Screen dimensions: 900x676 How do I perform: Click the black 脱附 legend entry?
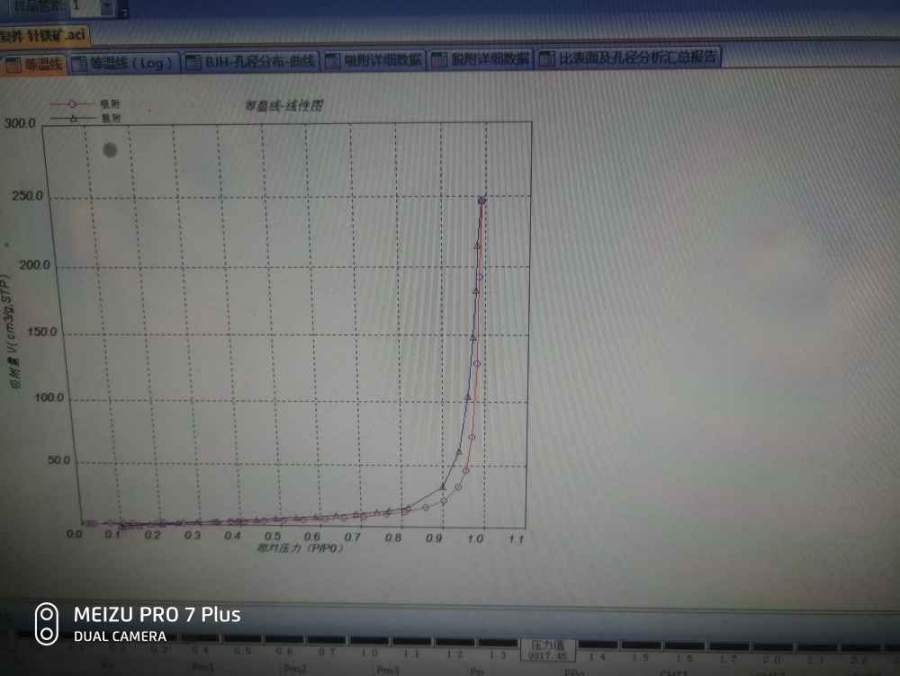(x=85, y=118)
